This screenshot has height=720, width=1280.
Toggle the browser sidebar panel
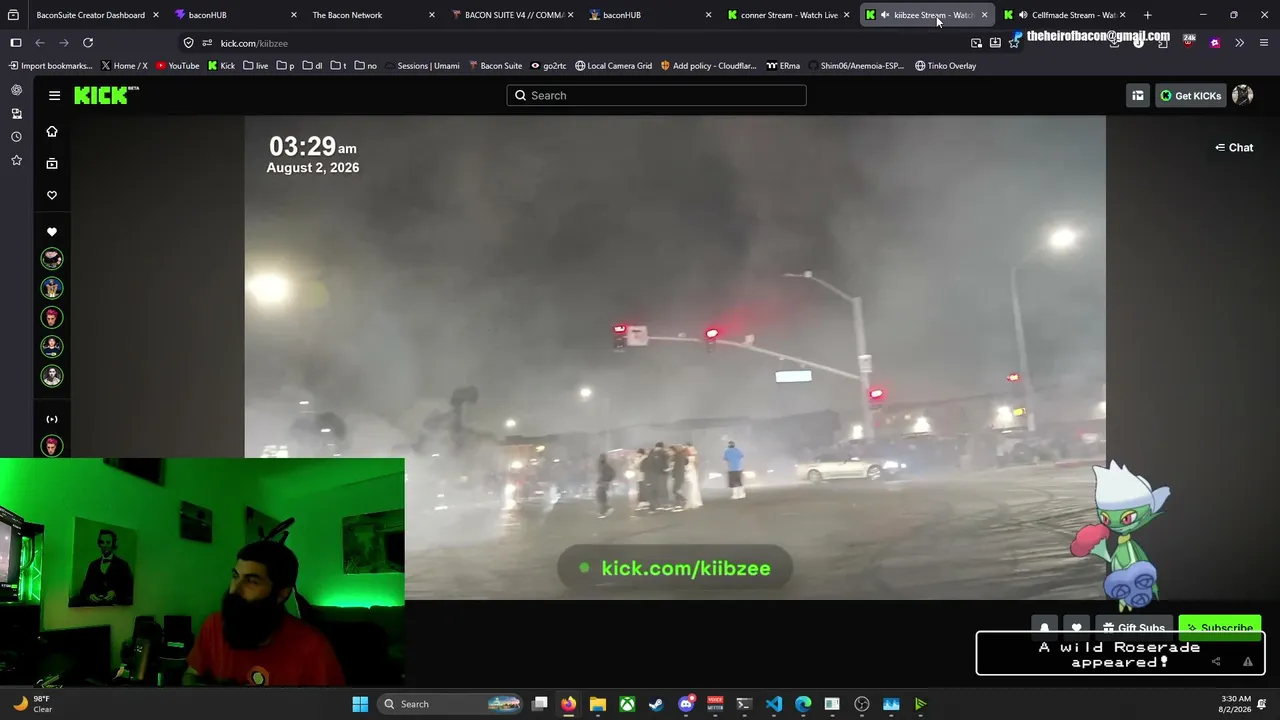tap(16, 43)
